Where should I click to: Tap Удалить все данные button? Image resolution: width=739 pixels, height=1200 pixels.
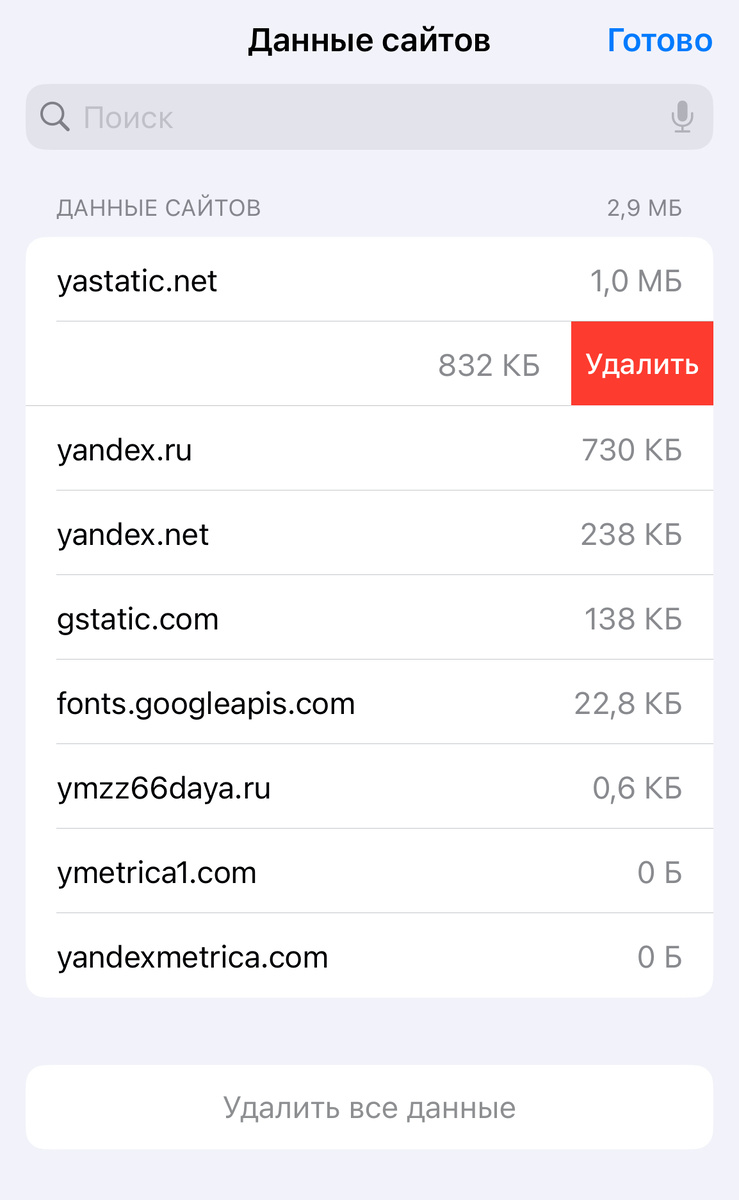(x=369, y=1107)
